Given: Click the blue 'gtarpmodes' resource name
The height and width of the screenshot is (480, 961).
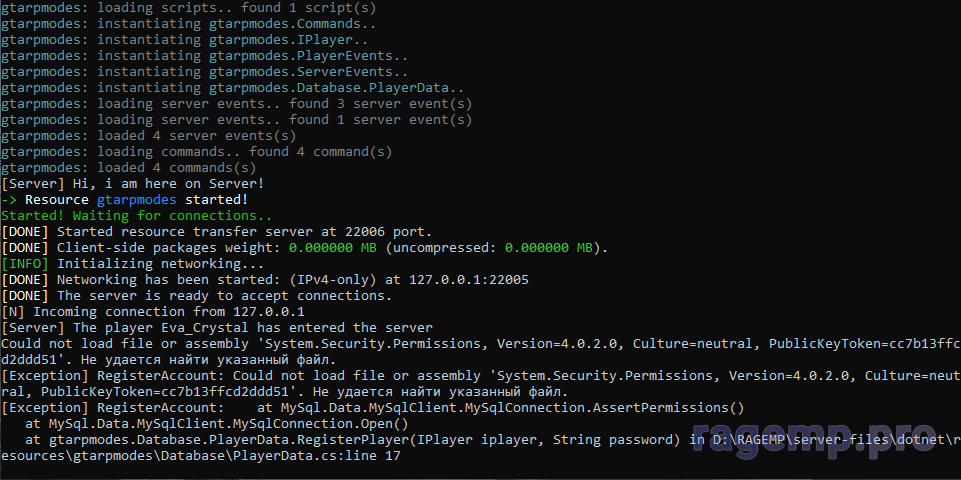Looking at the screenshot, I should [x=137, y=200].
